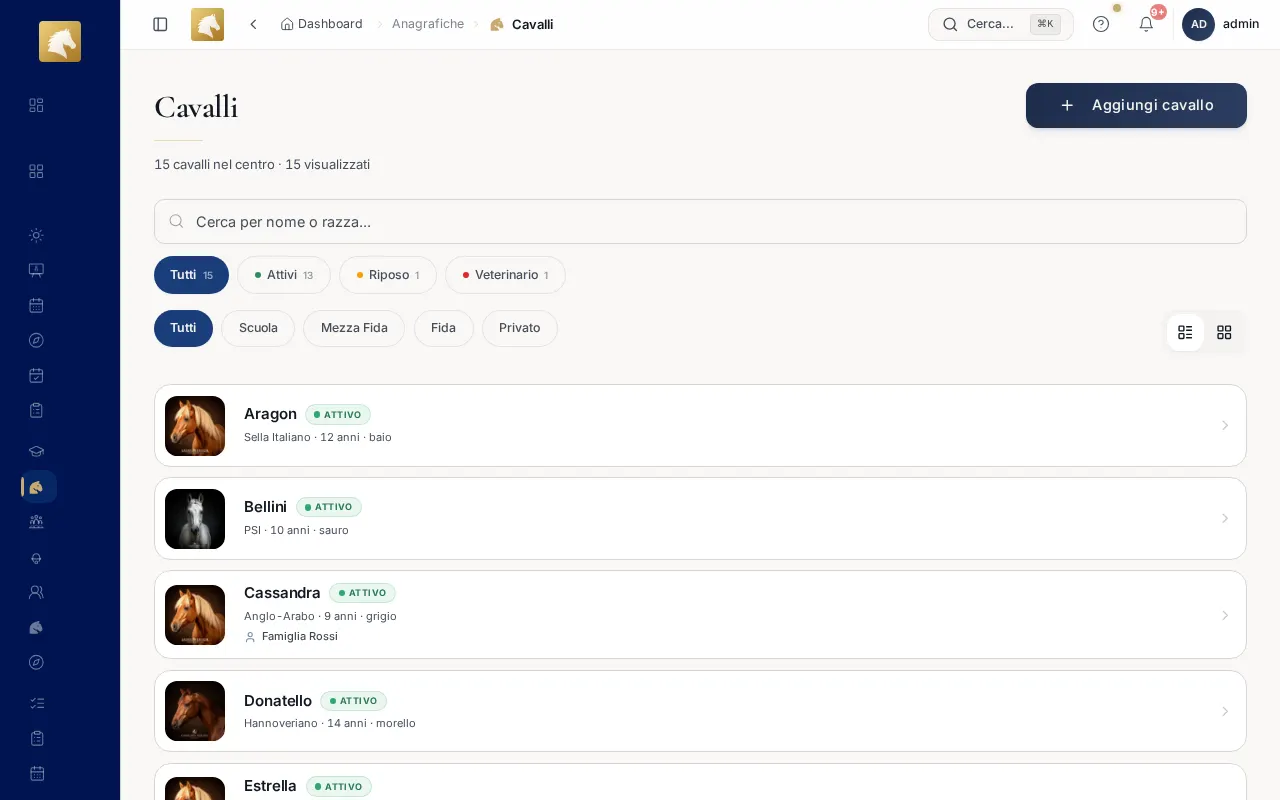Open the help question mark icon

[1101, 24]
